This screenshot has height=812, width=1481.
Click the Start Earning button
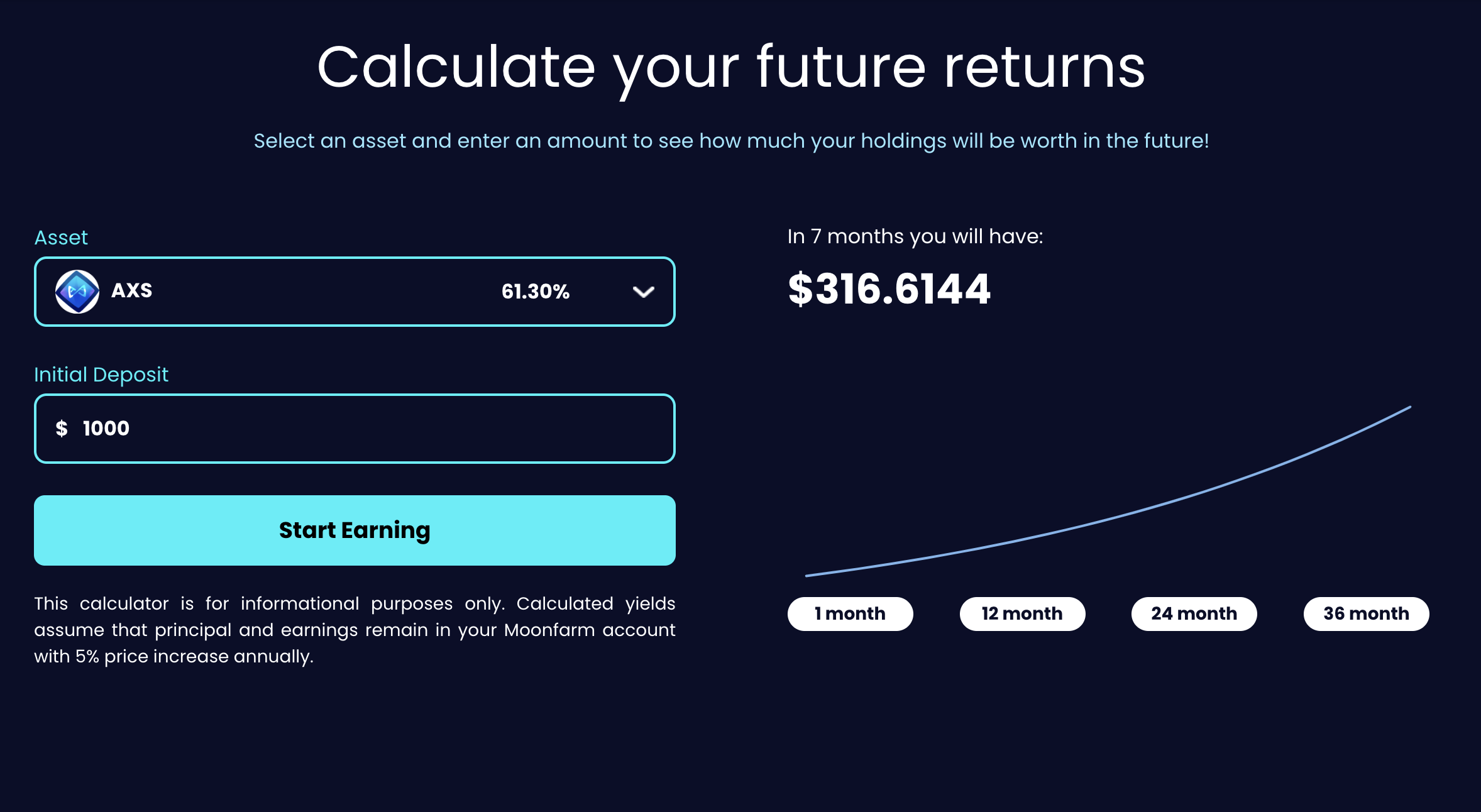coord(355,530)
